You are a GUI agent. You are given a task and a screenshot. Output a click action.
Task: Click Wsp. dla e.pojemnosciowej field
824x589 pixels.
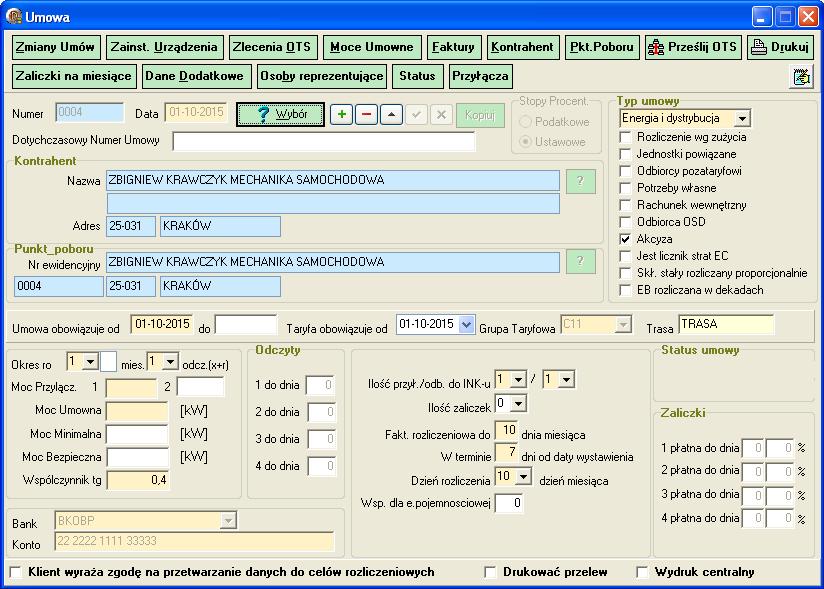coord(509,503)
